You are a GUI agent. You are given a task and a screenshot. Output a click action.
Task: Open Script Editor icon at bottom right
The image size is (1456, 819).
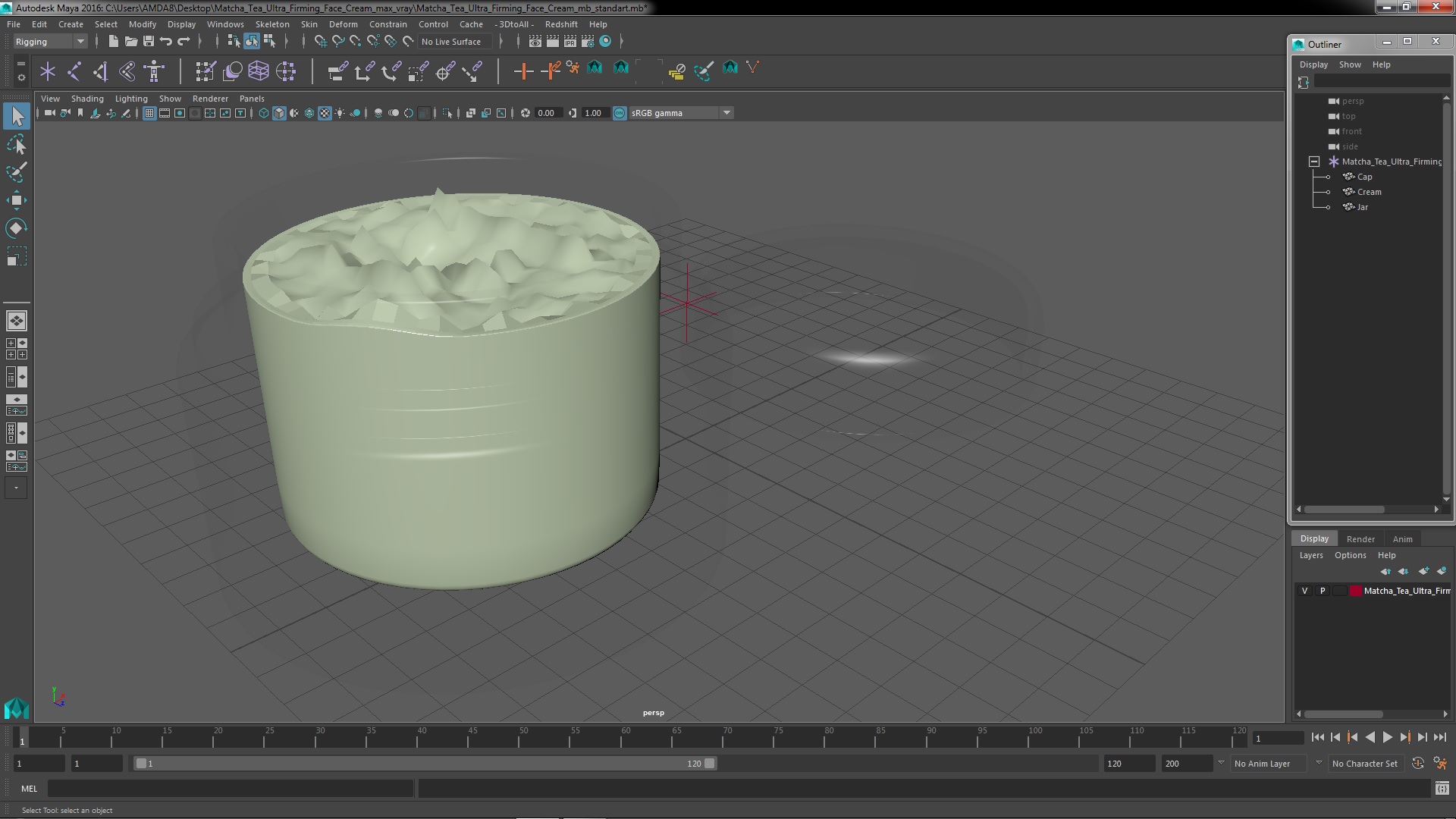[x=1442, y=789]
